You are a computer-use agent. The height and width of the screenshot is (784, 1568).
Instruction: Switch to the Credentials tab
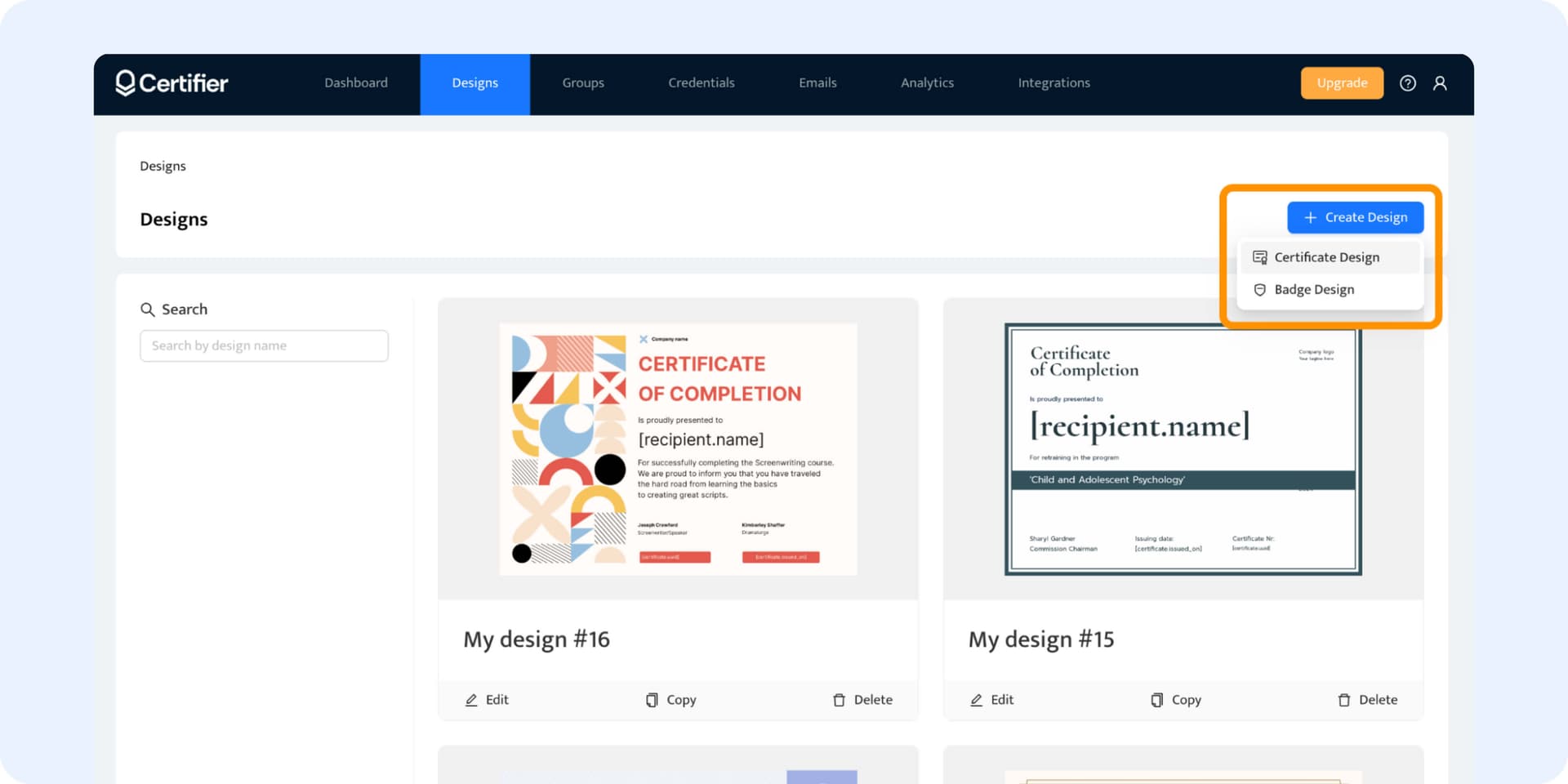[701, 82]
